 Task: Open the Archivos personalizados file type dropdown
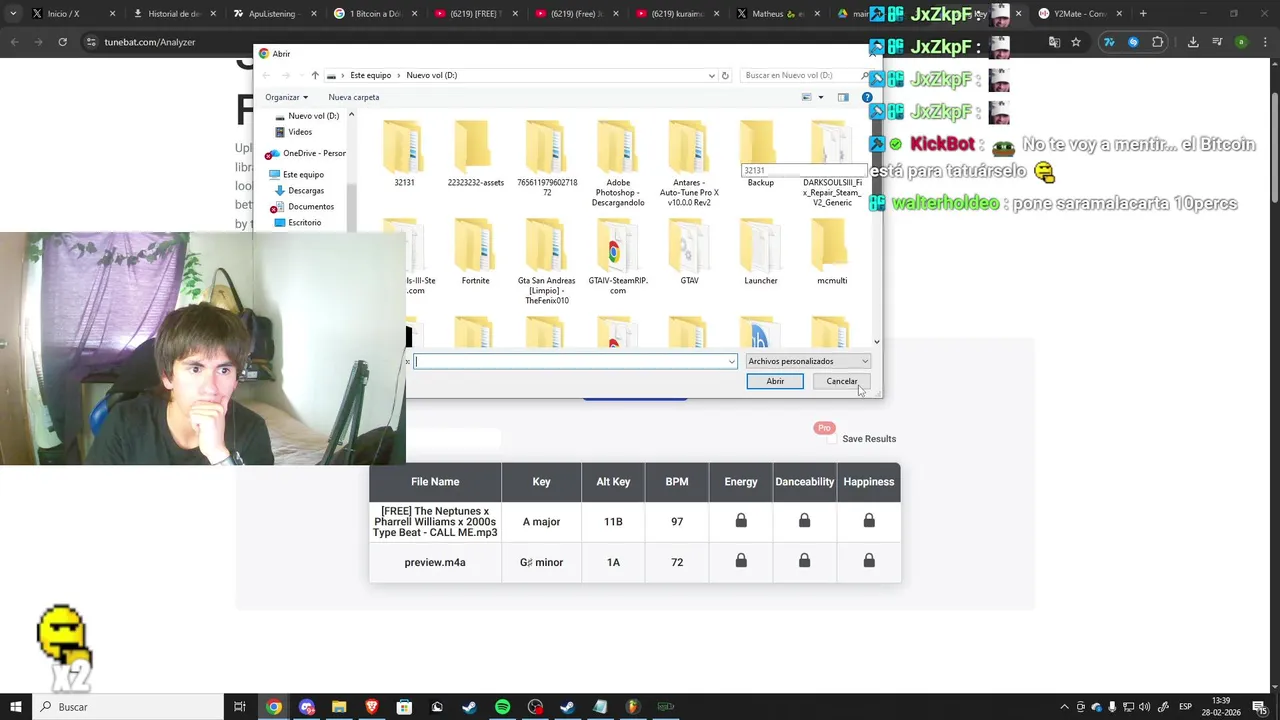808,361
